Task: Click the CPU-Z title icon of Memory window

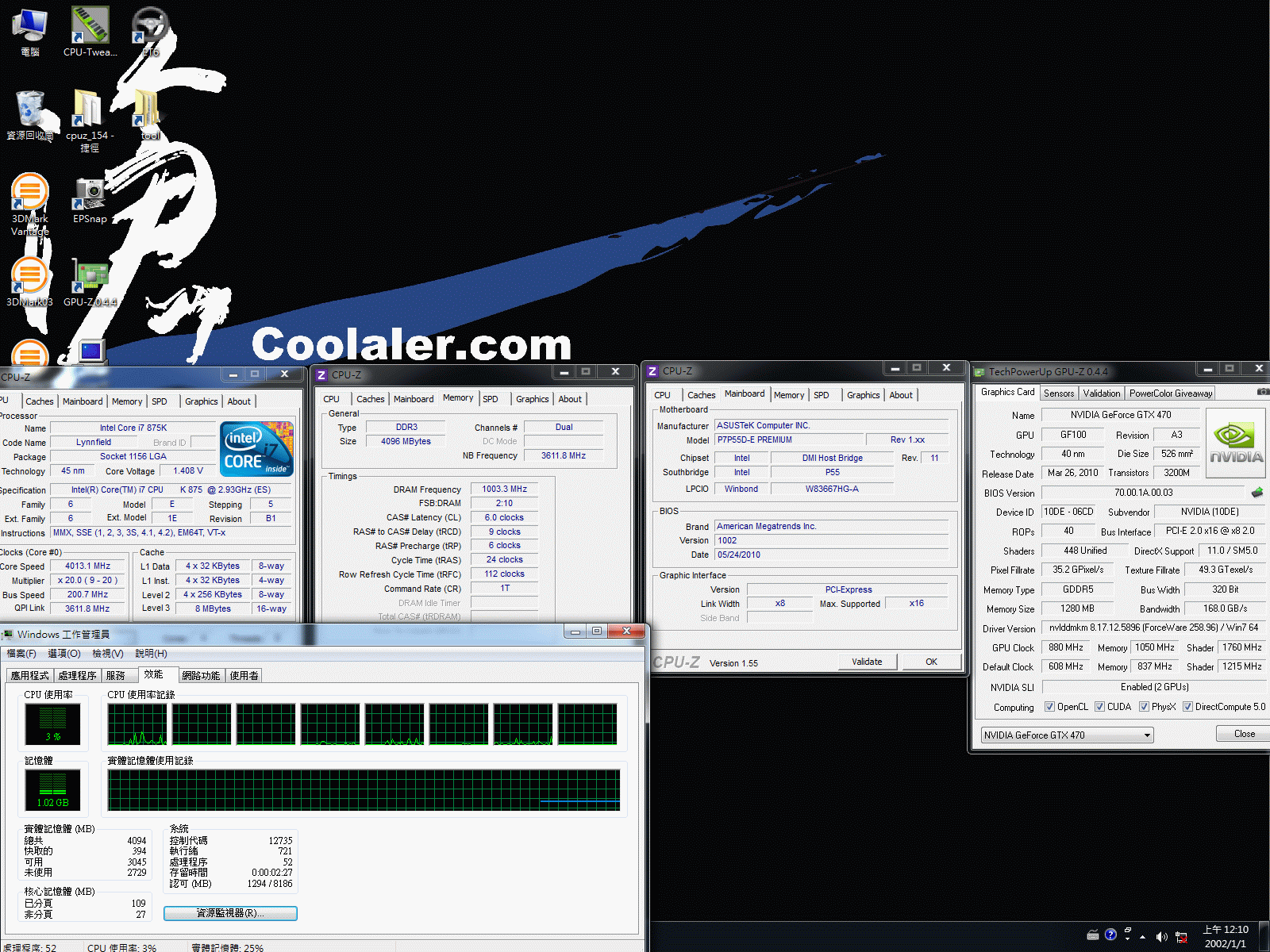Action: tap(321, 375)
